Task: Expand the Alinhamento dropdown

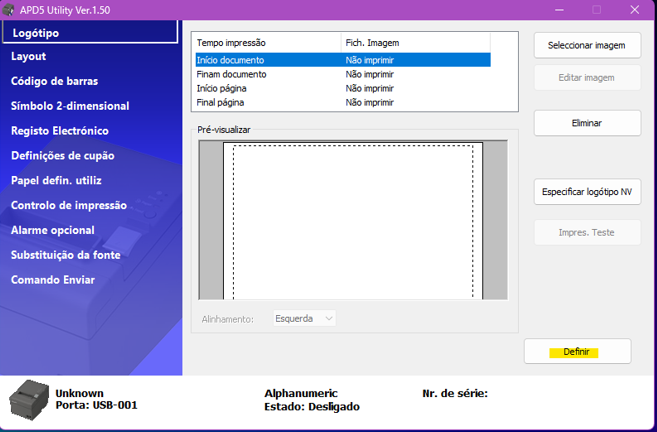Action: pos(305,319)
